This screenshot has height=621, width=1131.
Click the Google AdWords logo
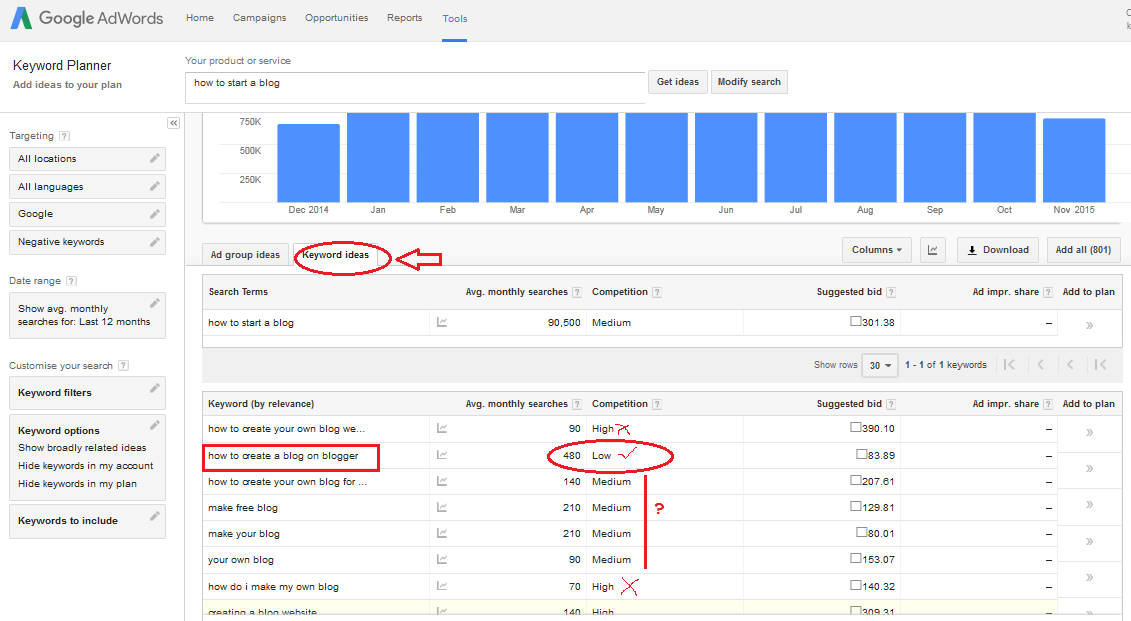[x=87, y=18]
